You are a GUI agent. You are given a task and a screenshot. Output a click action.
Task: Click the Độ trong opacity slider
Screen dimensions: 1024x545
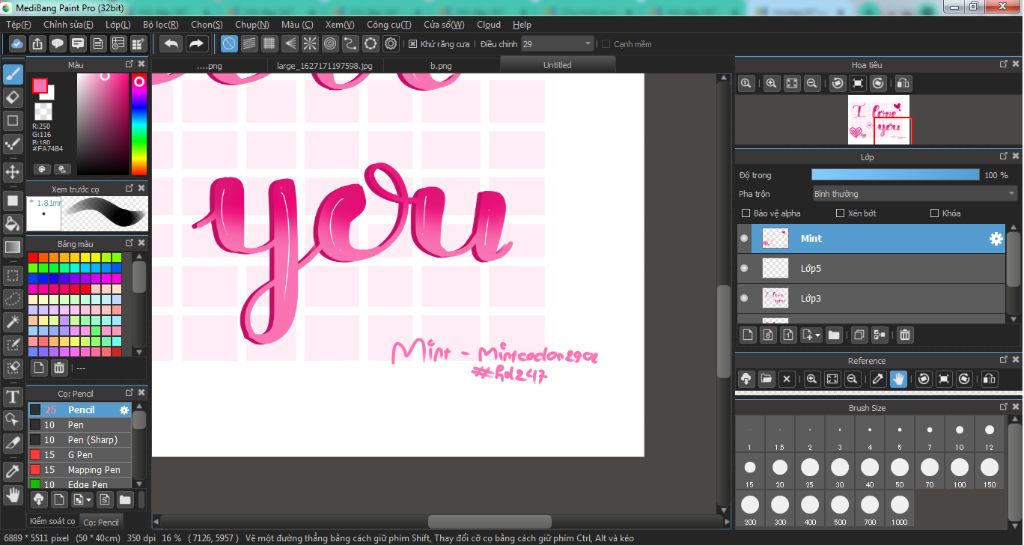[x=895, y=175]
